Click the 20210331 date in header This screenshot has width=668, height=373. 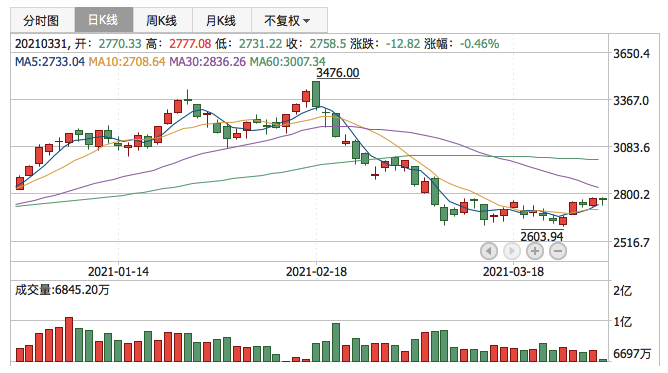[x=41, y=43]
